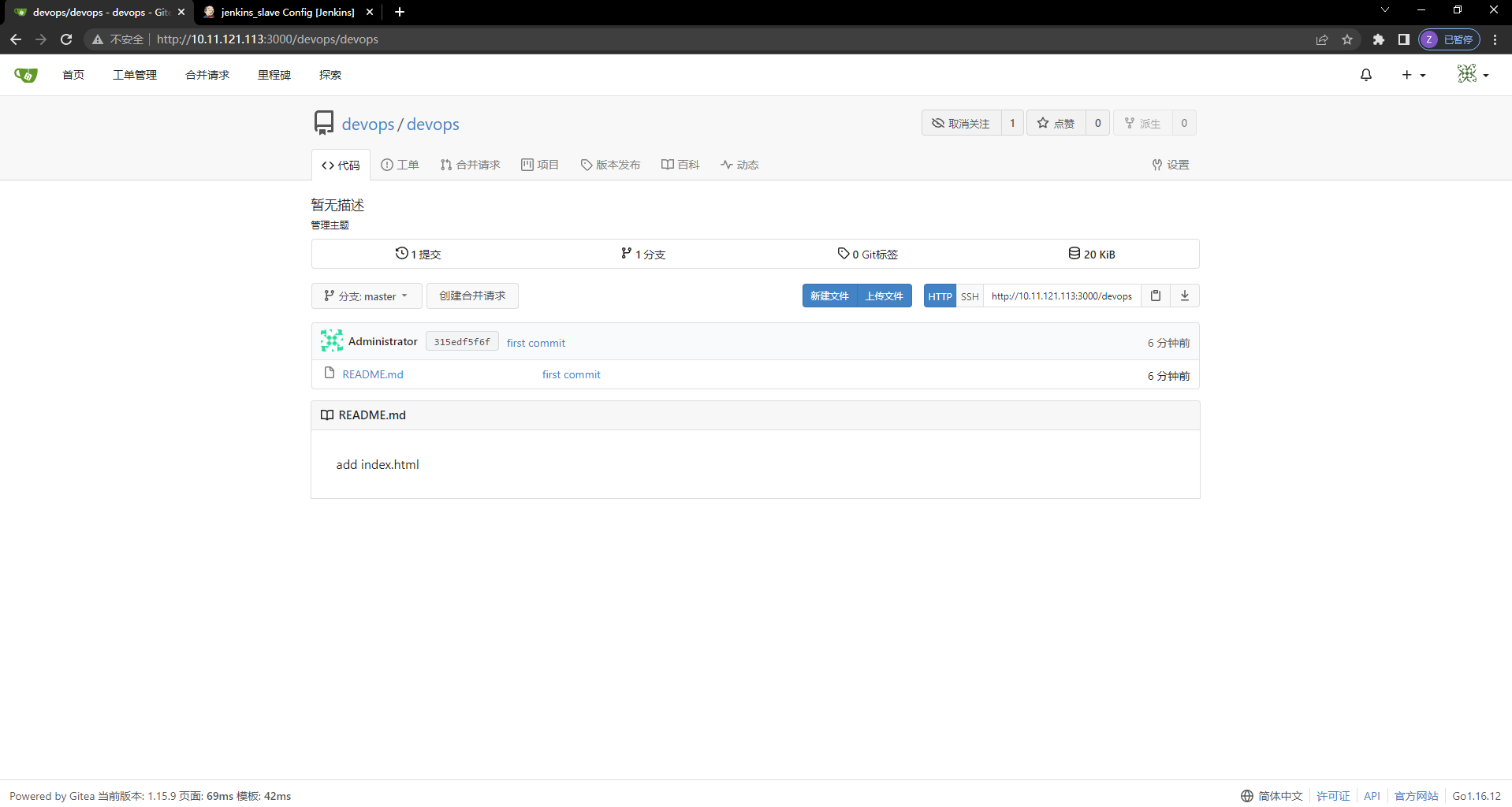Image resolution: width=1512 pixels, height=807 pixels.
Task: Open the user avatar menu
Action: (1473, 74)
